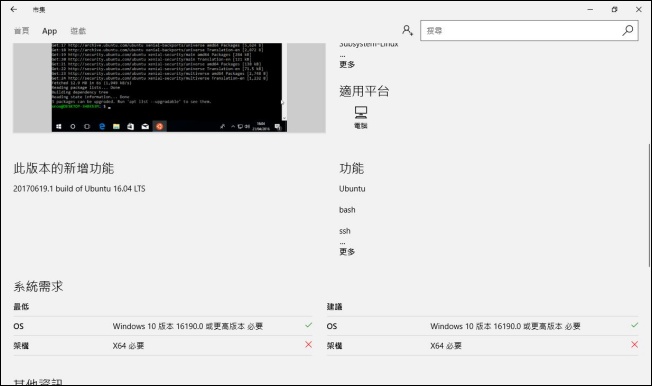Select the 最低 minimum column label

tap(21, 307)
